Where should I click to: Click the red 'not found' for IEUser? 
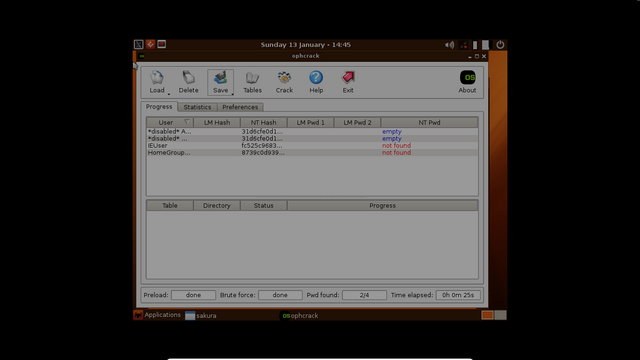pos(396,145)
